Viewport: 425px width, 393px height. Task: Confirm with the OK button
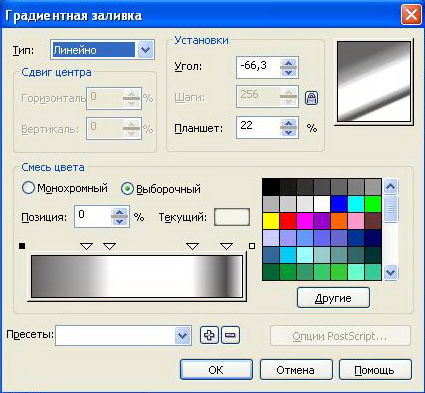pos(216,369)
